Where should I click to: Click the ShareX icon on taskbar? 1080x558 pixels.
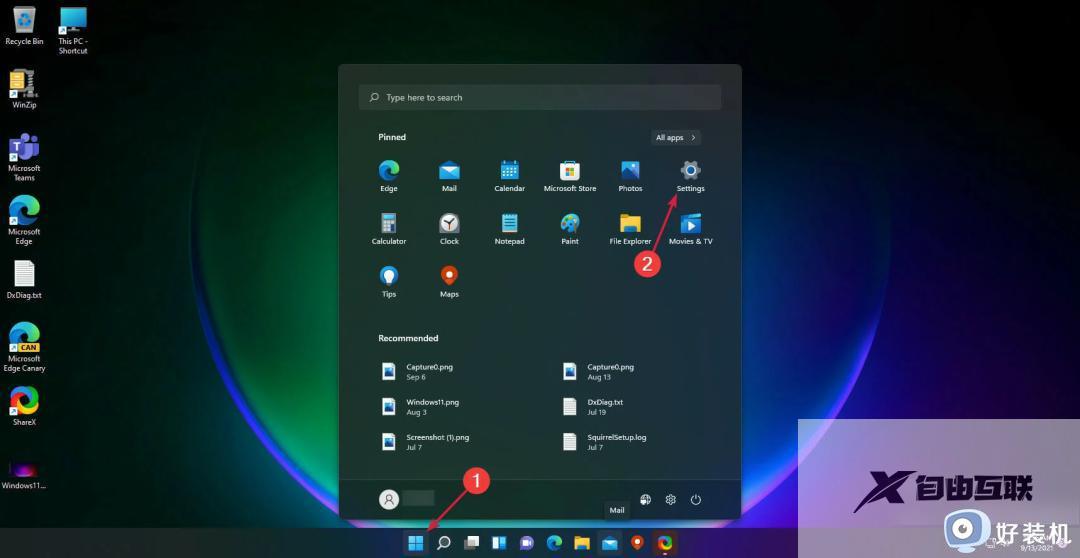tap(665, 543)
